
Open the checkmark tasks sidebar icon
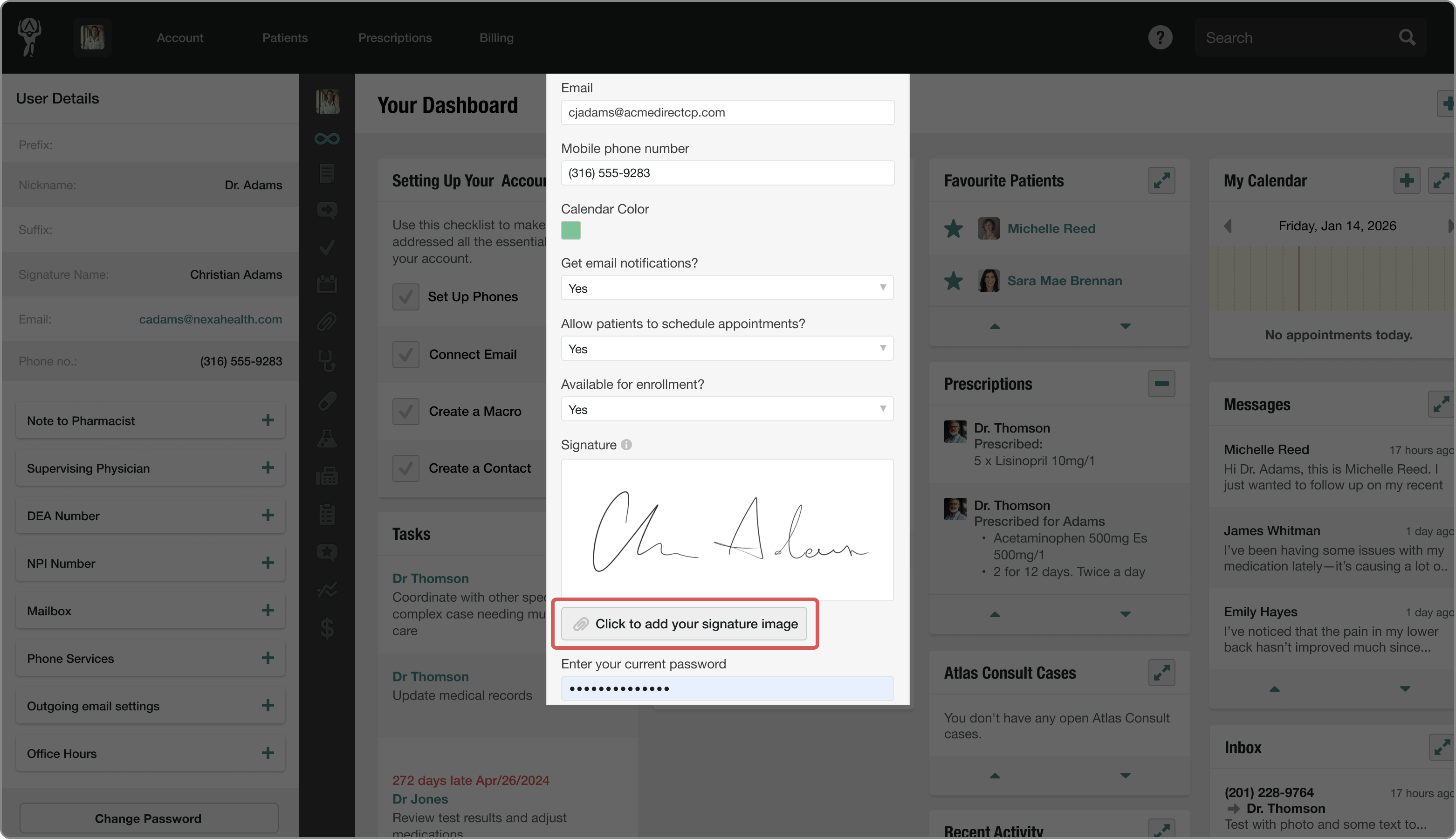[327, 248]
